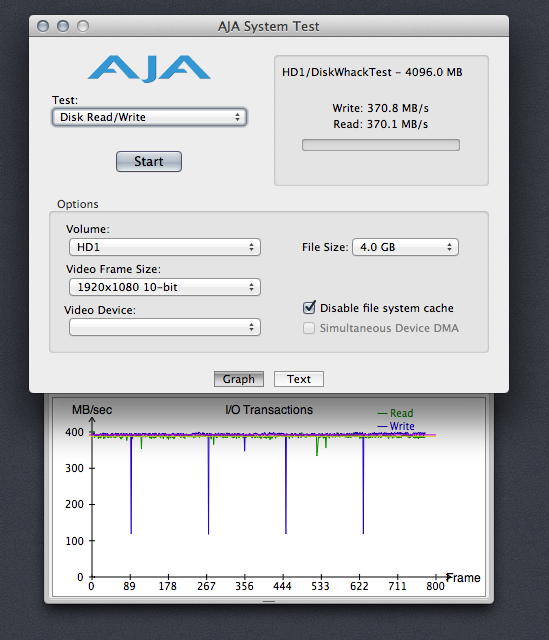Screen dimensions: 549x640
Task: Click the HD1/DiskWhackTest file label
Action: (372, 72)
